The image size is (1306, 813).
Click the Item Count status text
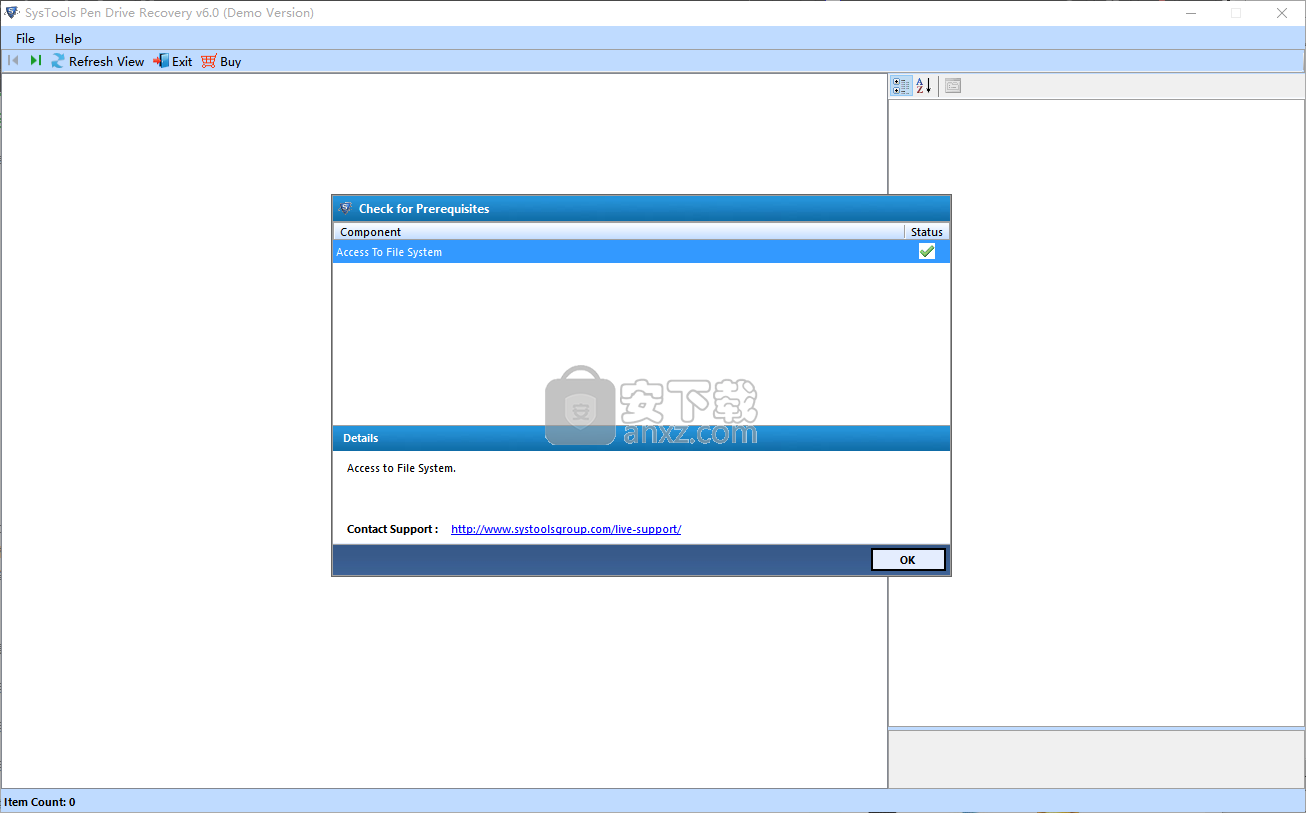[40, 802]
